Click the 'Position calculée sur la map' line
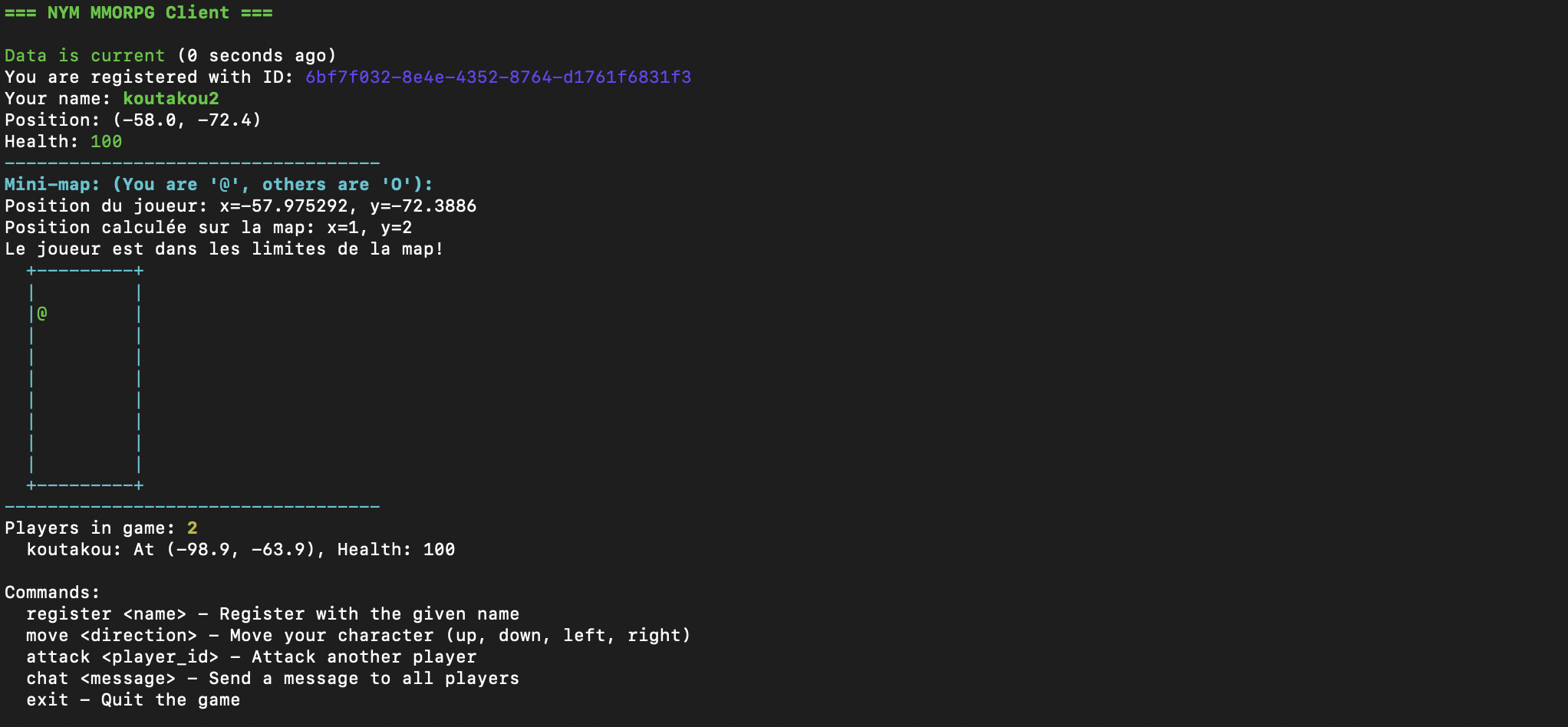1568x727 pixels. coord(208,228)
